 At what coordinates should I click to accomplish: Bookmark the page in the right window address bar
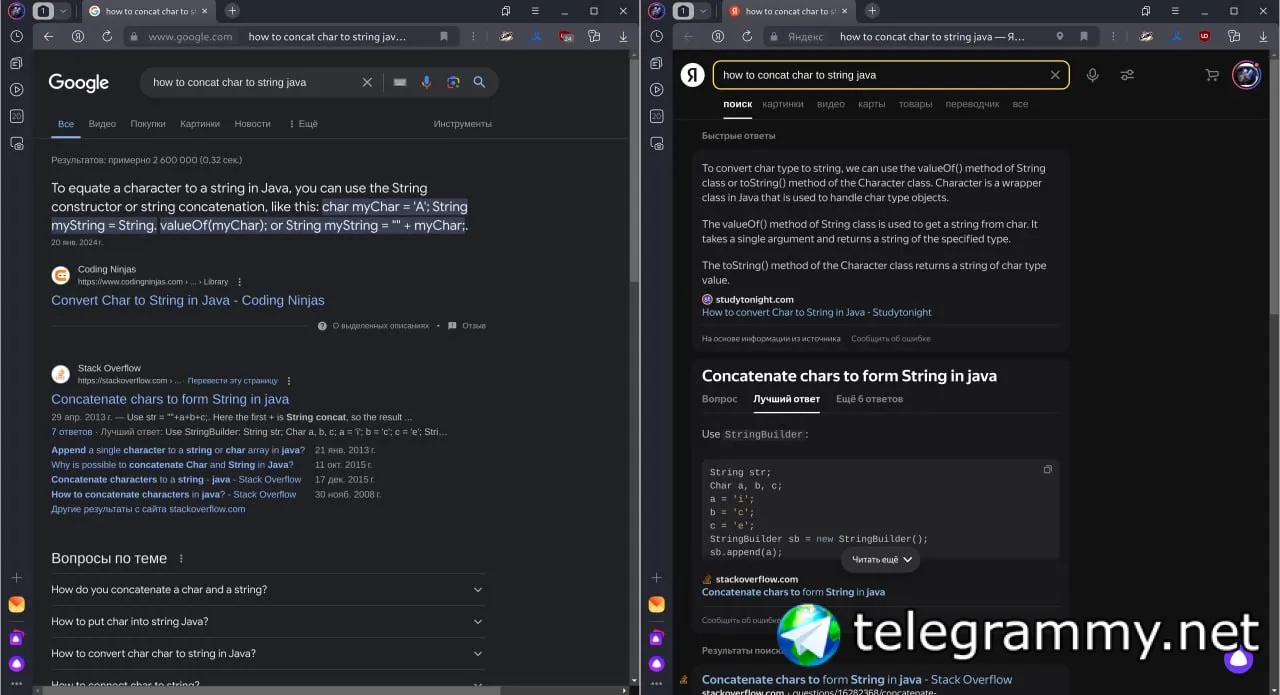coord(1086,36)
